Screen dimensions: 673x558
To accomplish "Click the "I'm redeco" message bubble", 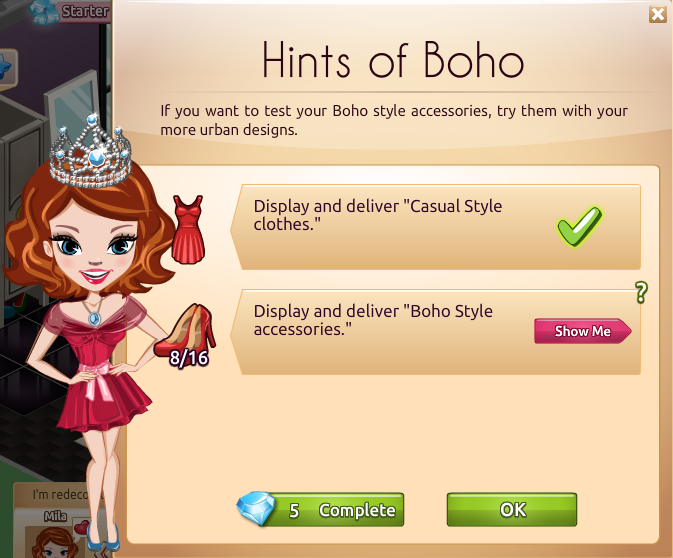I will click(60, 494).
